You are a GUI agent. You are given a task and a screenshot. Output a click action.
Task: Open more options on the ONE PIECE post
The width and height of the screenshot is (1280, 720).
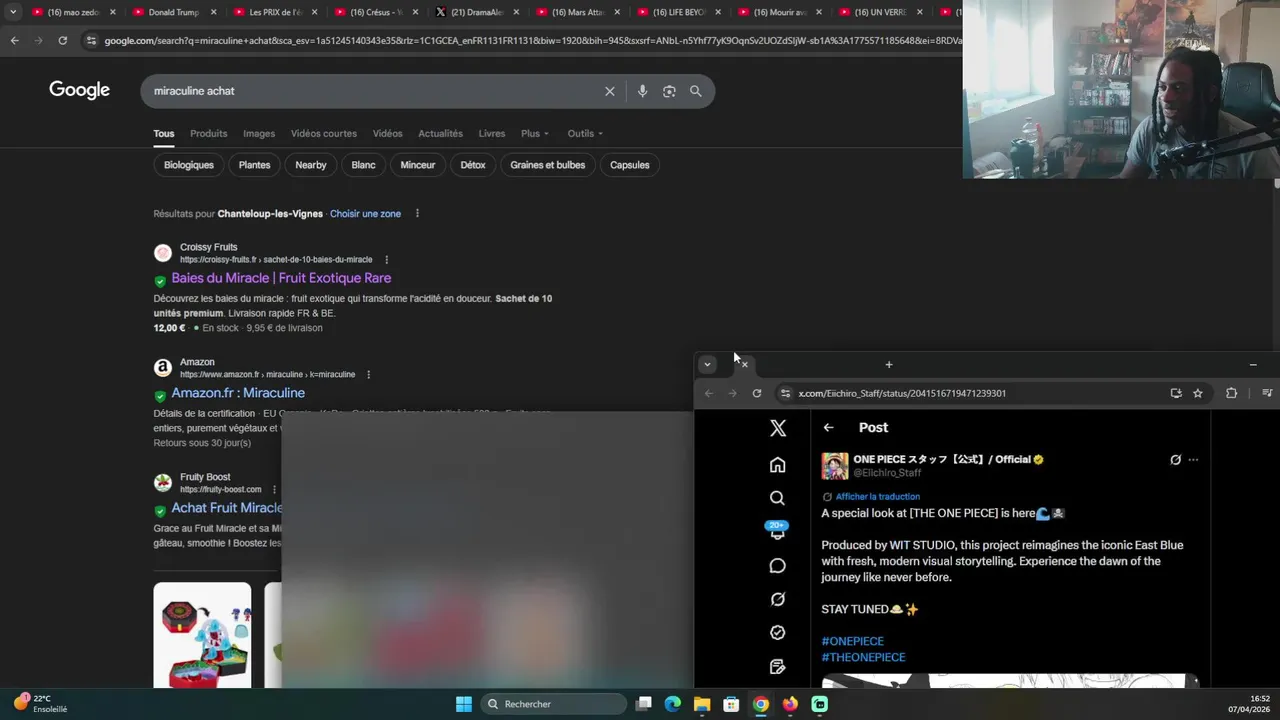pos(1193,460)
